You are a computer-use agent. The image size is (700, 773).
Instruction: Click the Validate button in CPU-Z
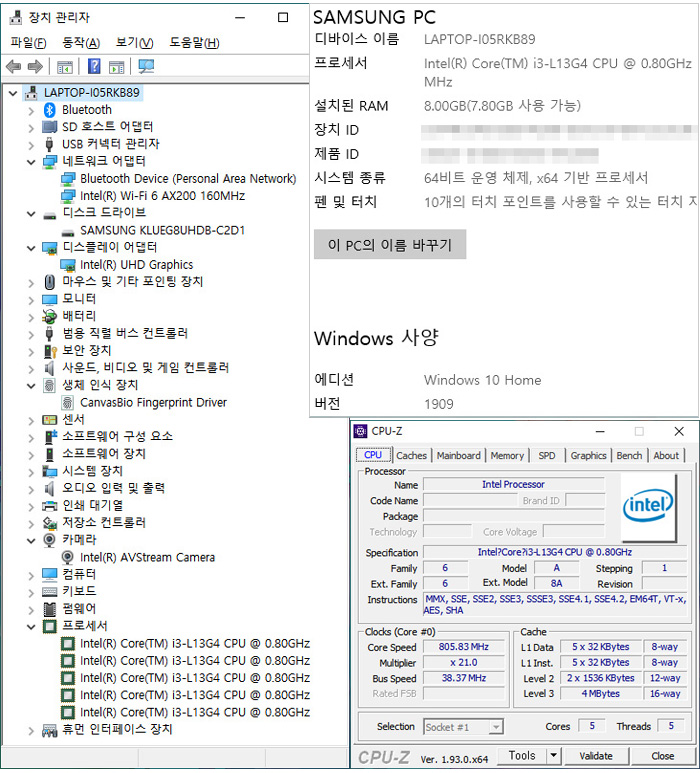click(x=596, y=755)
